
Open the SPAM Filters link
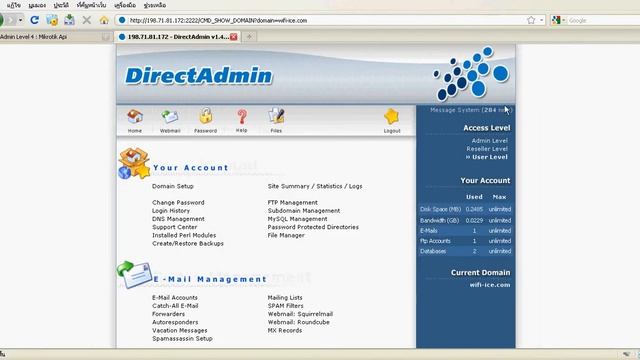(x=285, y=306)
